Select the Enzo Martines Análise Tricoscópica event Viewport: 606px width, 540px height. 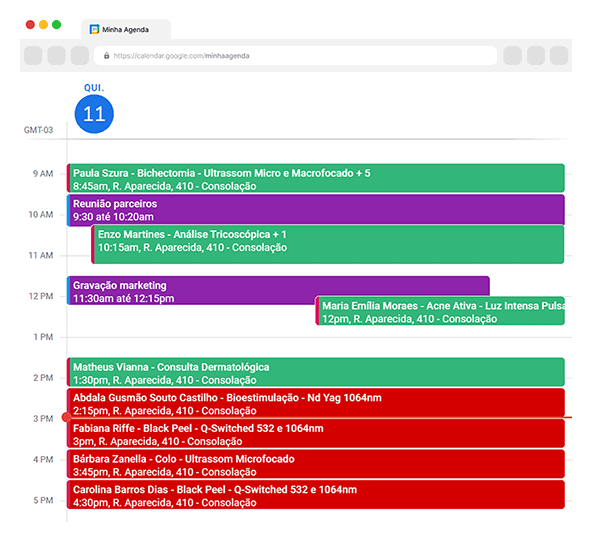328,241
